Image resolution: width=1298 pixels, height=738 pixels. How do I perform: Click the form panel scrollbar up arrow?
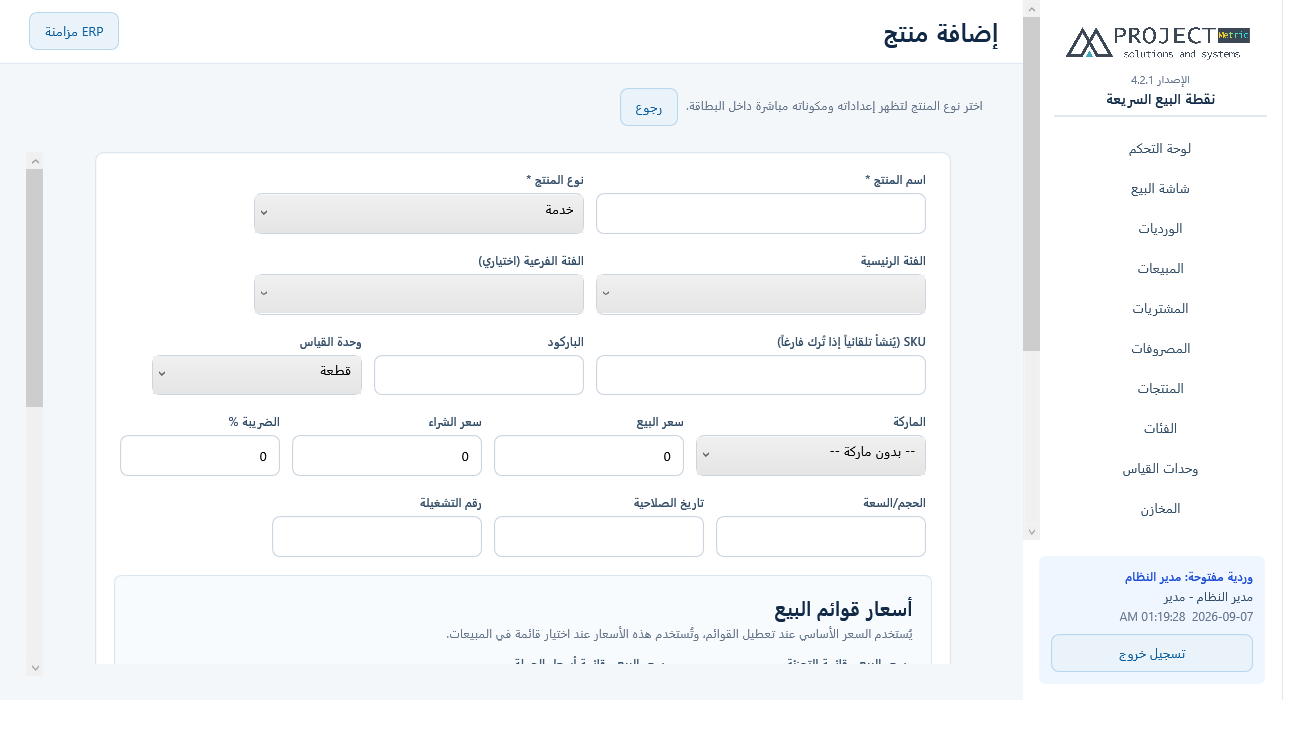tap(35, 160)
